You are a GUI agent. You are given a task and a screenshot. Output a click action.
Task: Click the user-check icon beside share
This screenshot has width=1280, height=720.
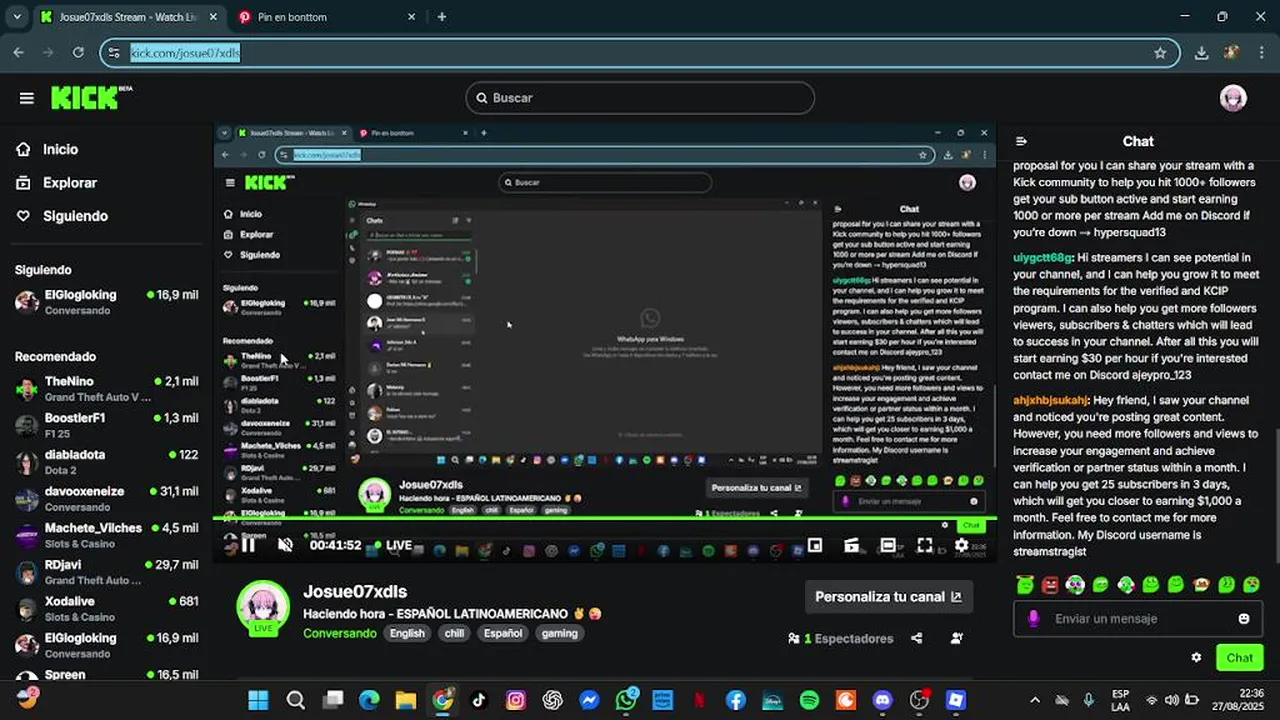957,638
